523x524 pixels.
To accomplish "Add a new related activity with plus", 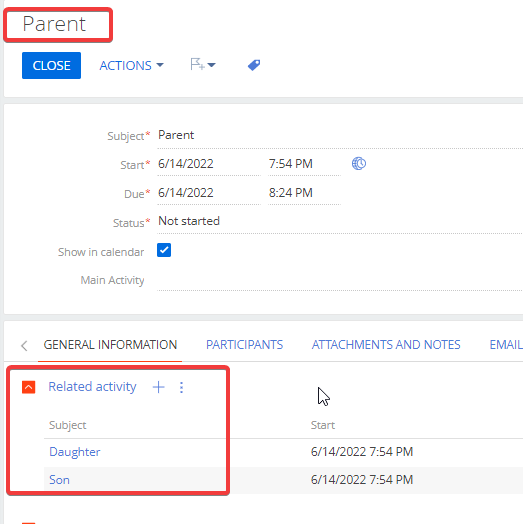I will click(158, 387).
